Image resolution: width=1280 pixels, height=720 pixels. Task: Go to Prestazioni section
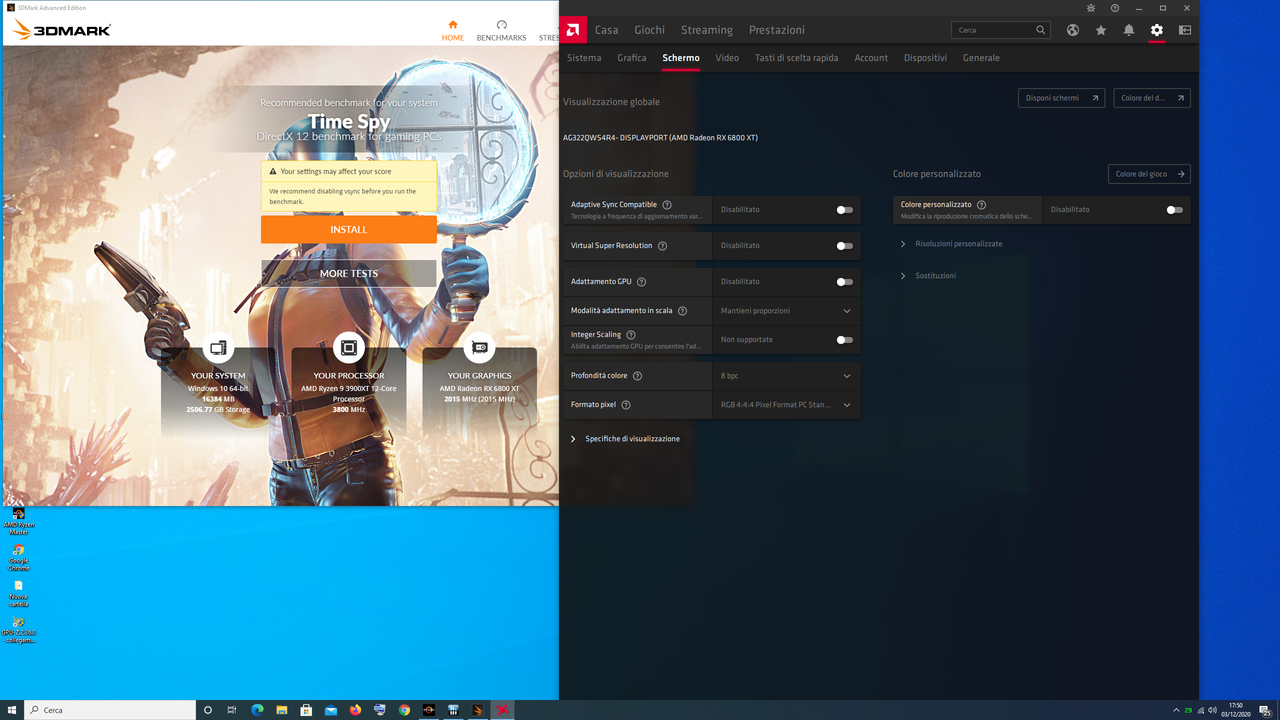pyautogui.click(x=777, y=30)
